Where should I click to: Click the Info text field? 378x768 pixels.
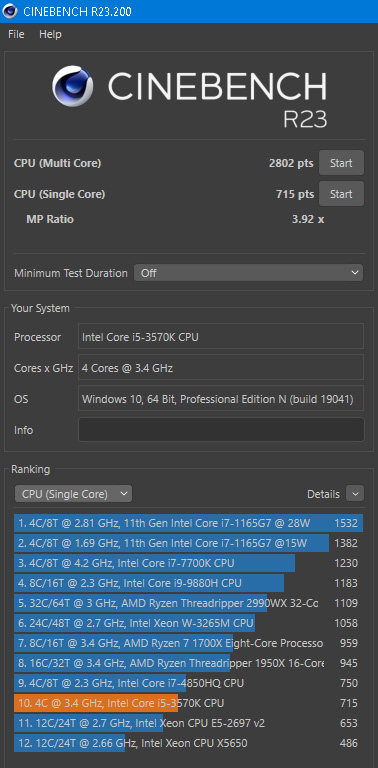pyautogui.click(x=221, y=430)
